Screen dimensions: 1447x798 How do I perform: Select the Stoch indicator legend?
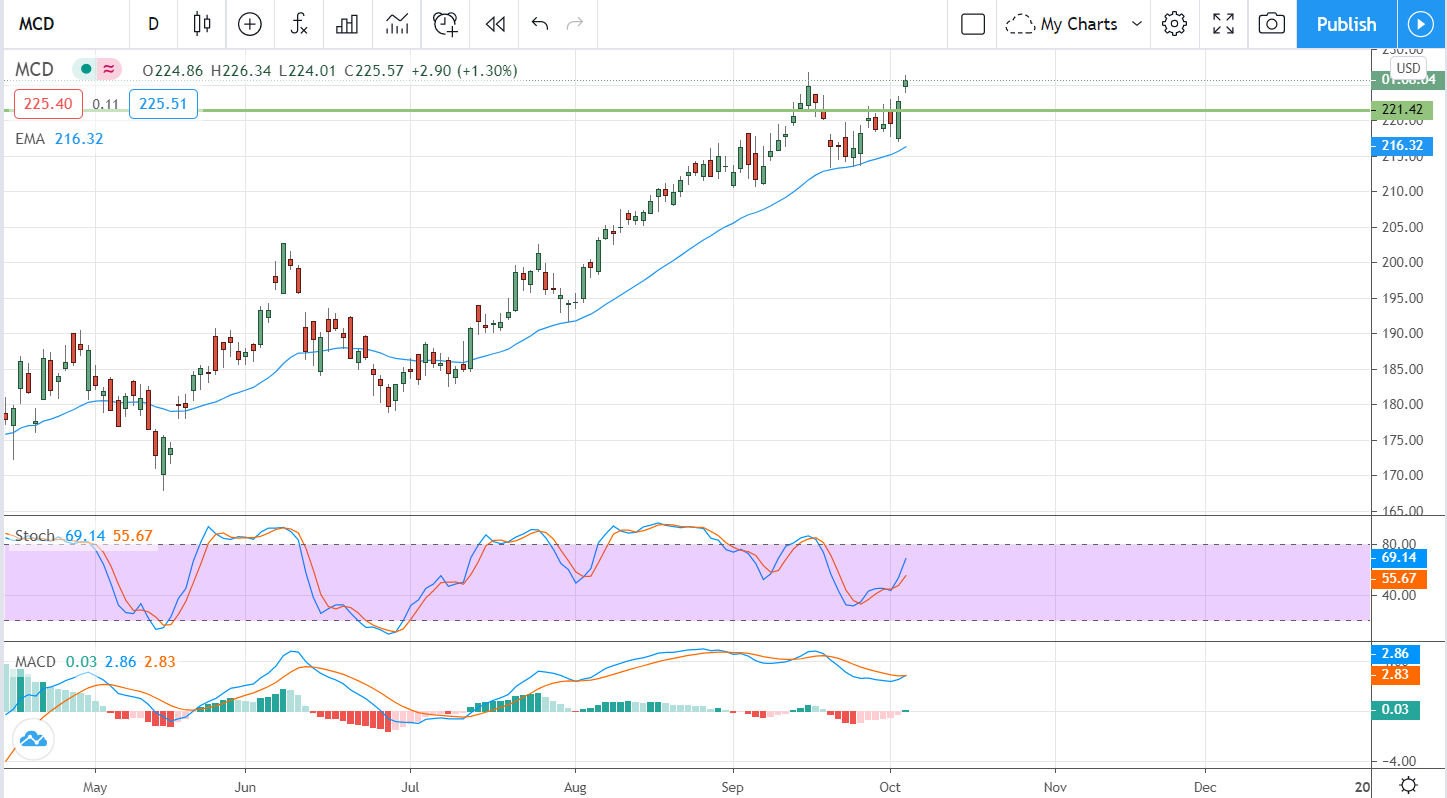35,536
